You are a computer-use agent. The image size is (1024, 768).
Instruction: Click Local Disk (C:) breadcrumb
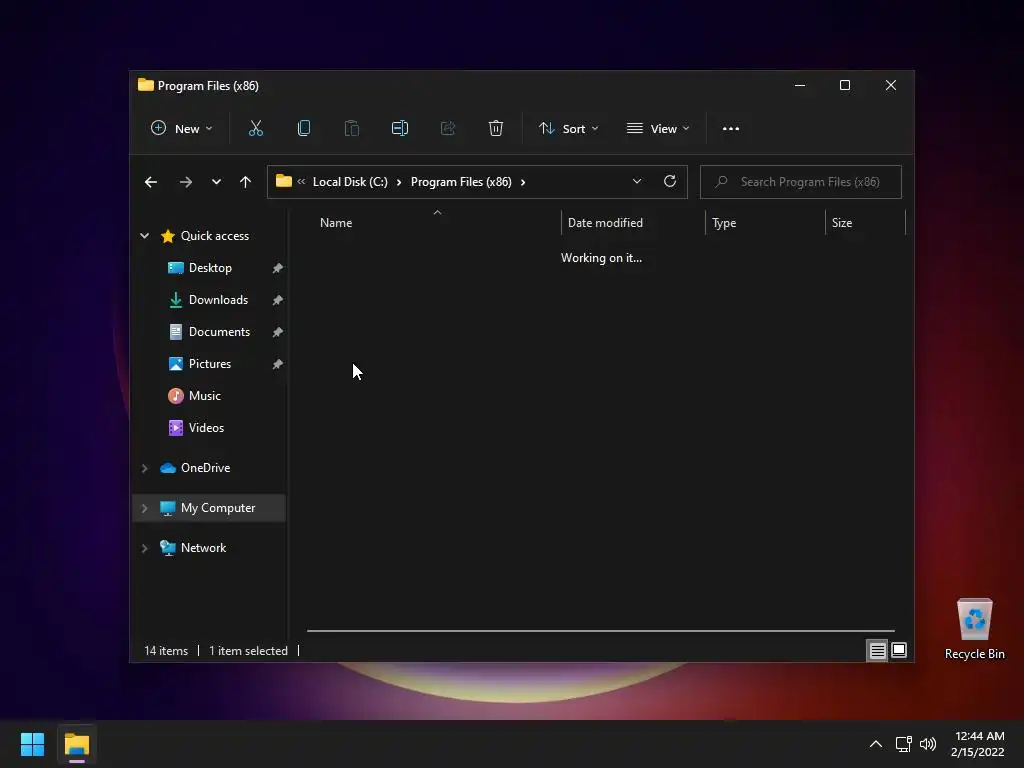pos(350,182)
